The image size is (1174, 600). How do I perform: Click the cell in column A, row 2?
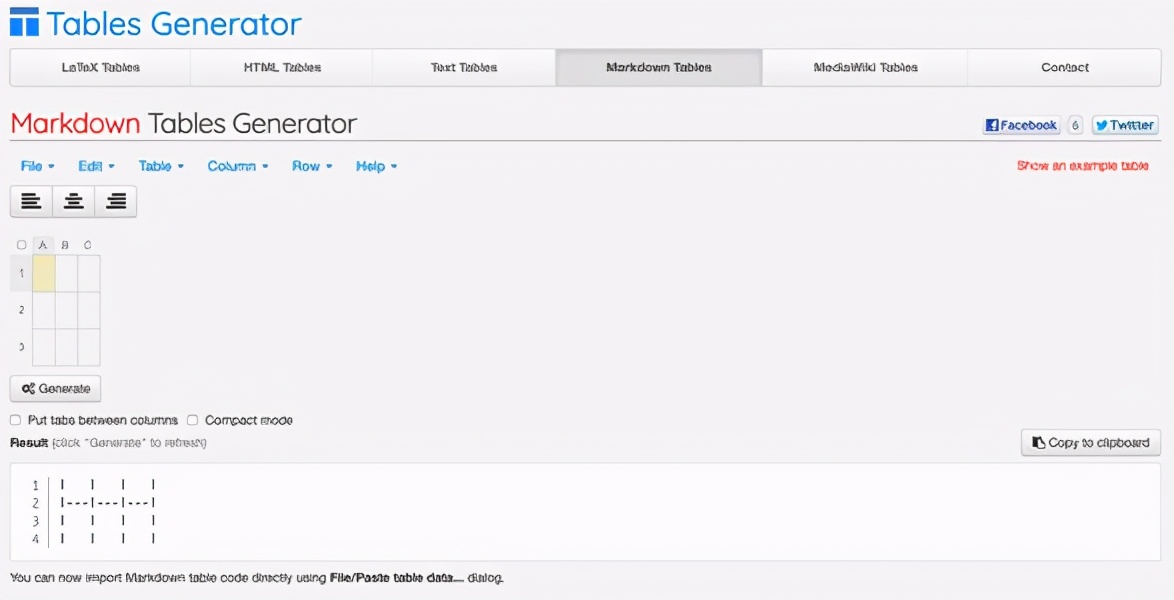43,310
